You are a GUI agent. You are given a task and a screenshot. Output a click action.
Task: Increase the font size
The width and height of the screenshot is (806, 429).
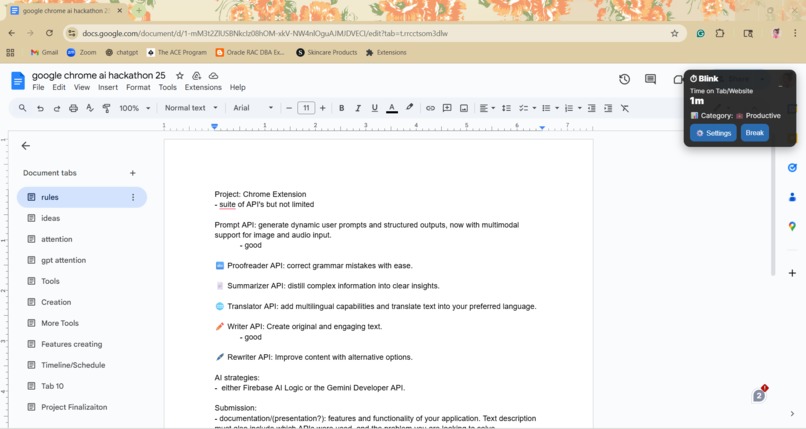[x=323, y=108]
